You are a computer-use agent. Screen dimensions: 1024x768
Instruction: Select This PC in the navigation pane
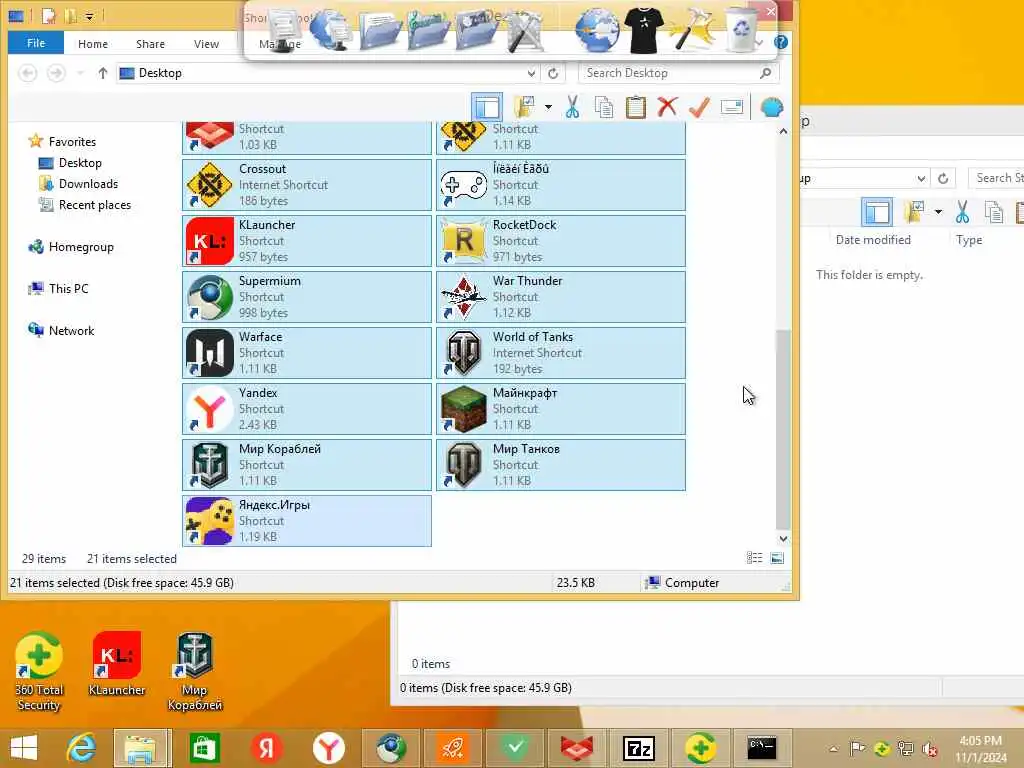(68, 289)
